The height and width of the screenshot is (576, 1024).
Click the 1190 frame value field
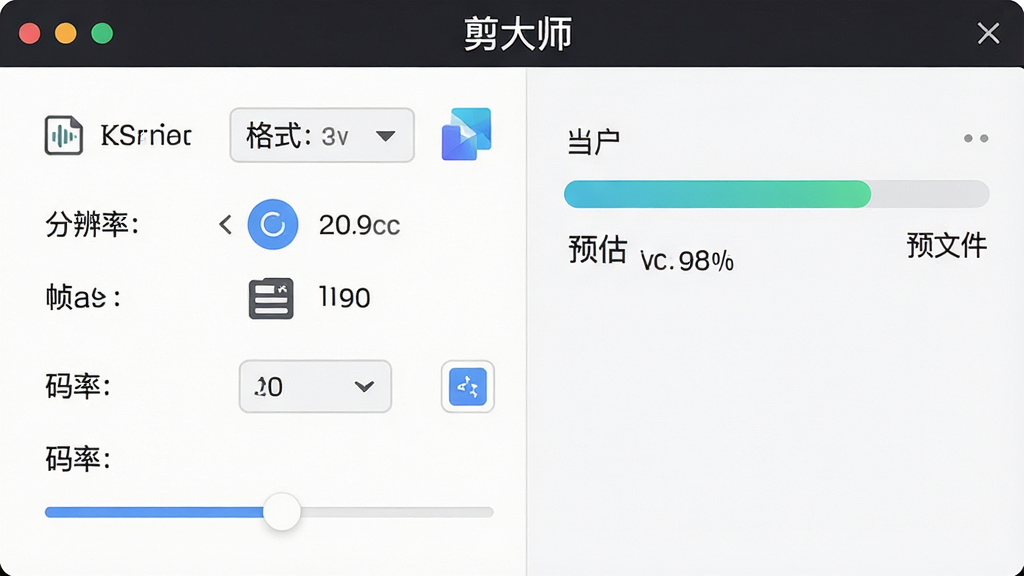point(344,298)
